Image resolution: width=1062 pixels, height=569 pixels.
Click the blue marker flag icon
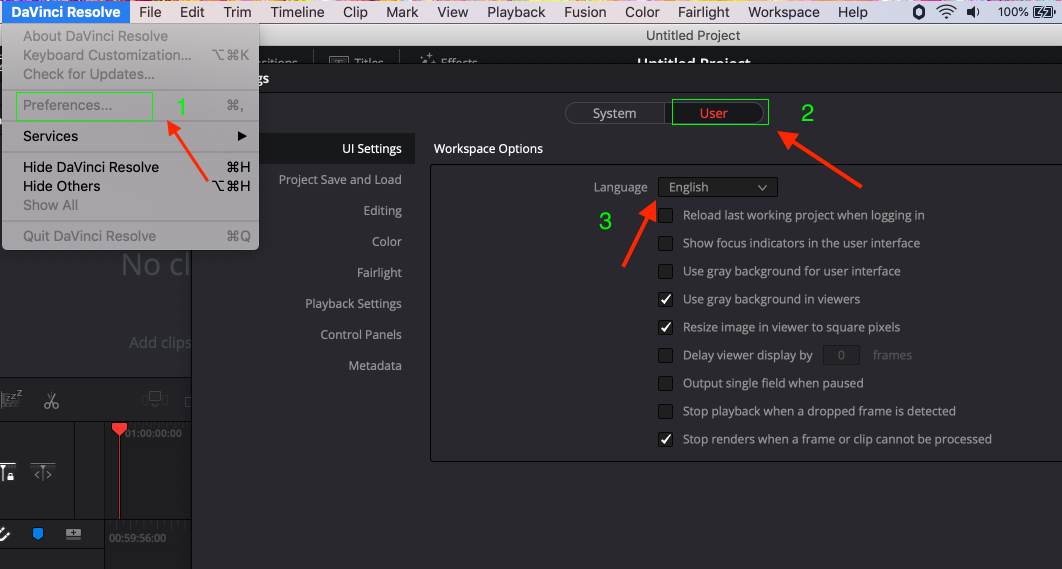[38, 534]
